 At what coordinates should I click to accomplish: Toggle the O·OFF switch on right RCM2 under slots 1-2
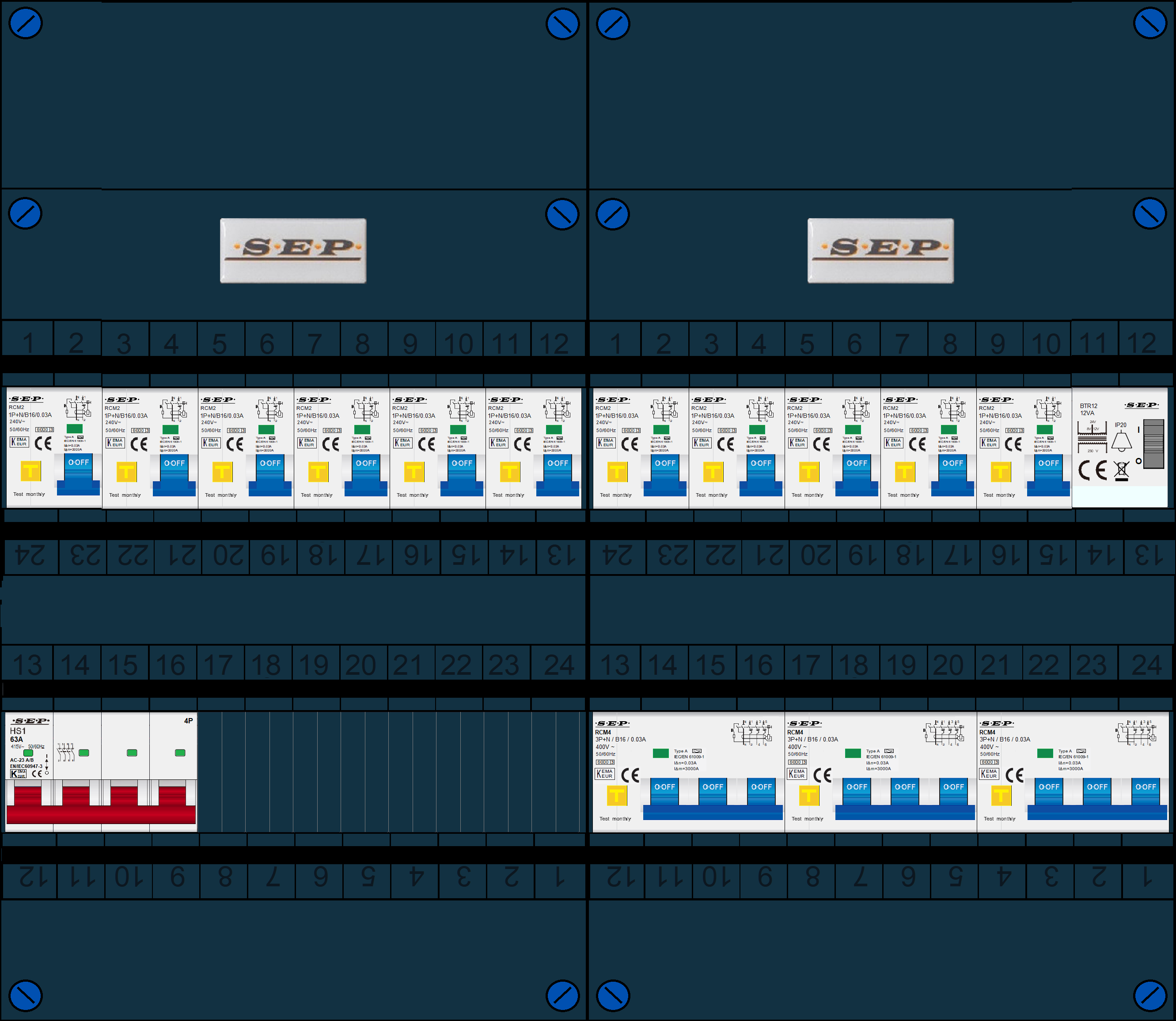(665, 475)
